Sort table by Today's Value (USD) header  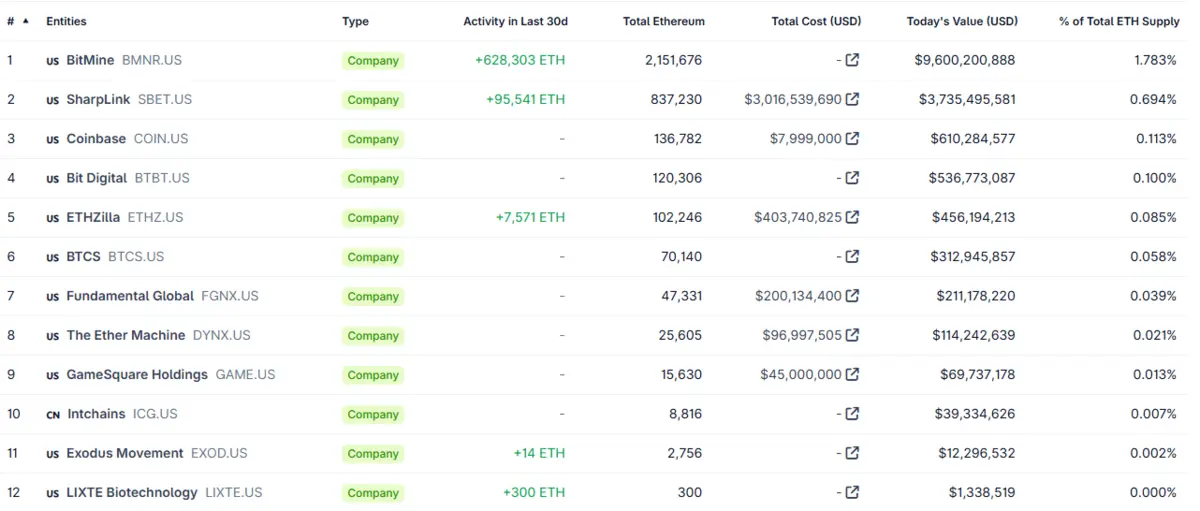point(961,21)
